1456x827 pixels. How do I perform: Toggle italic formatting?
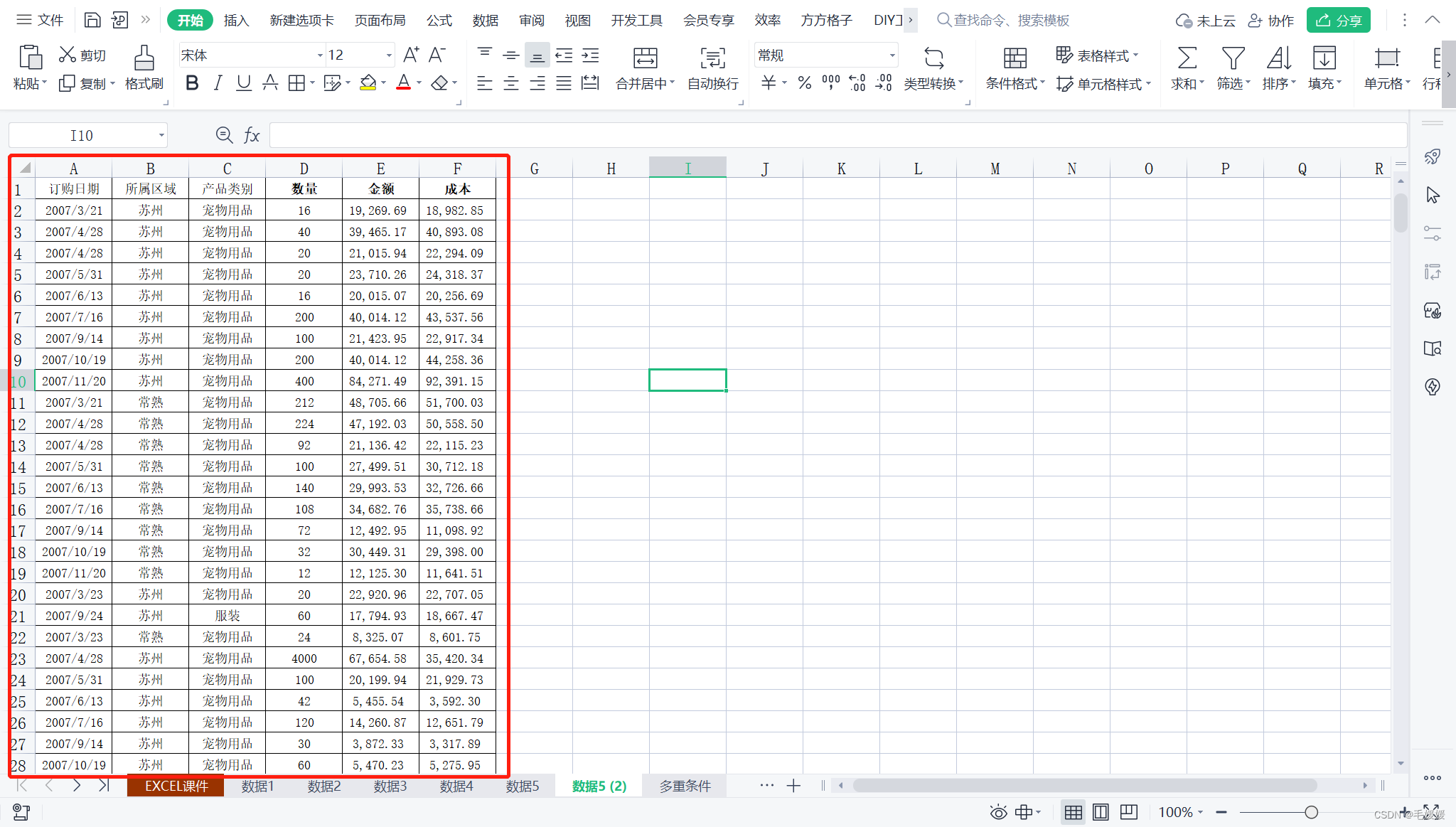click(218, 83)
